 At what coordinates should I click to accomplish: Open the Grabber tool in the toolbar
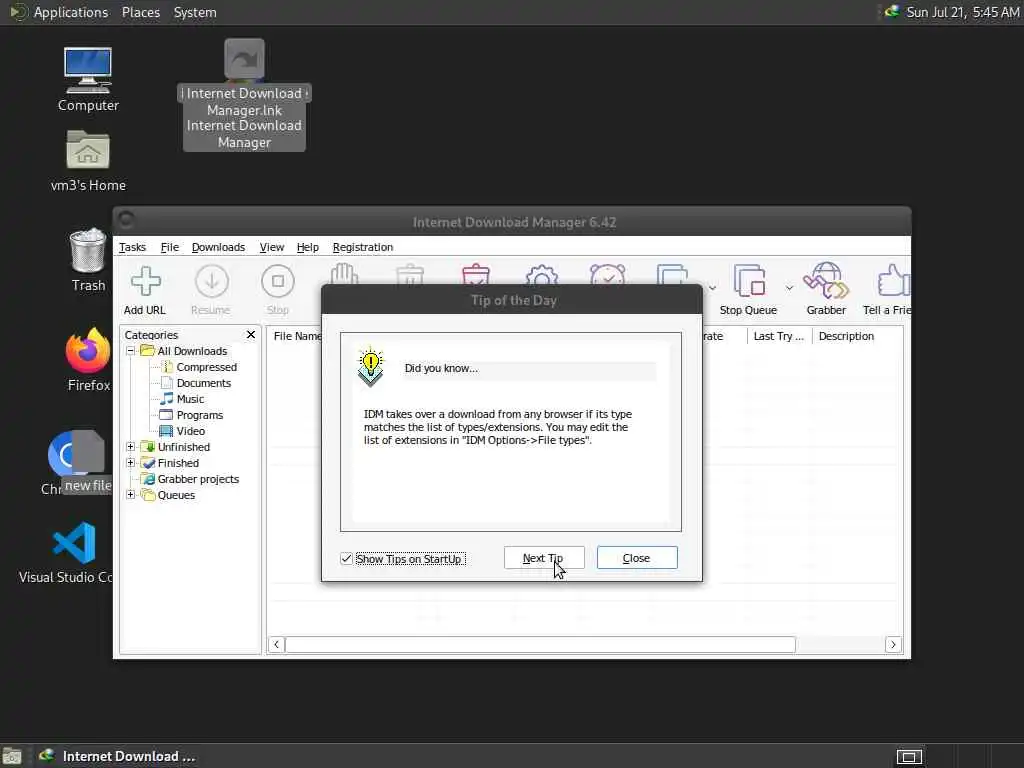click(x=826, y=280)
